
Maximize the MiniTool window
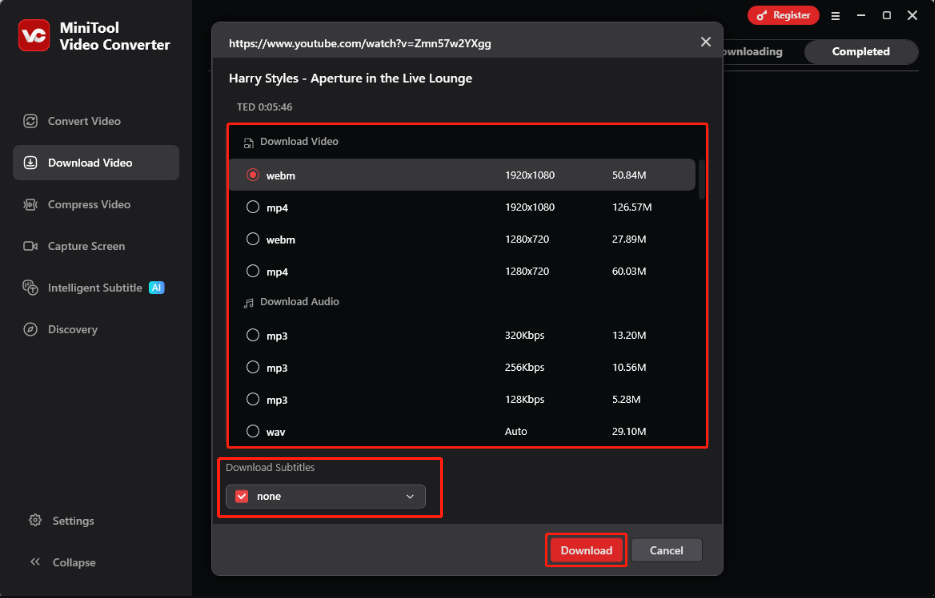point(887,16)
